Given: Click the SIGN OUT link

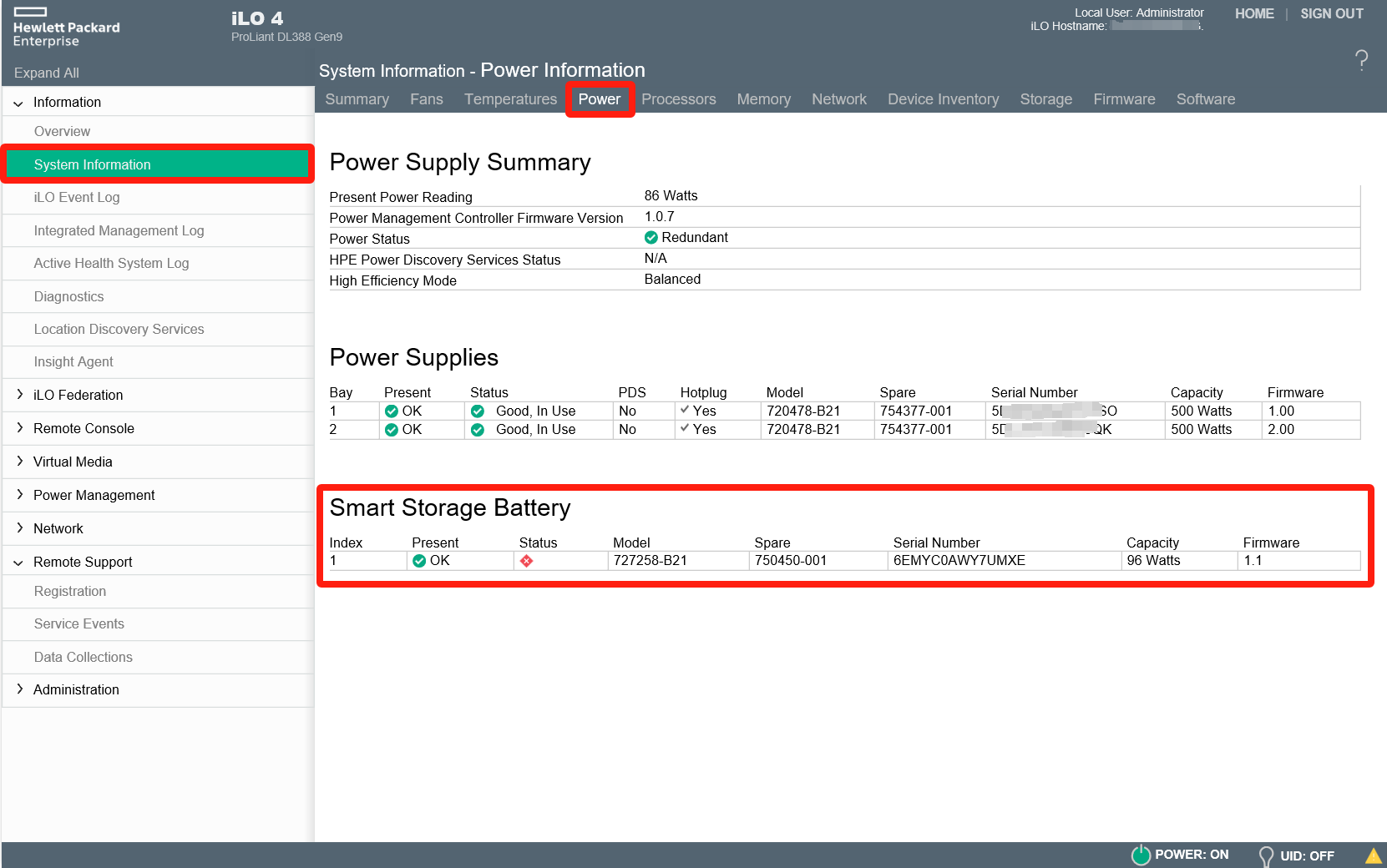Looking at the screenshot, I should pos(1331,14).
